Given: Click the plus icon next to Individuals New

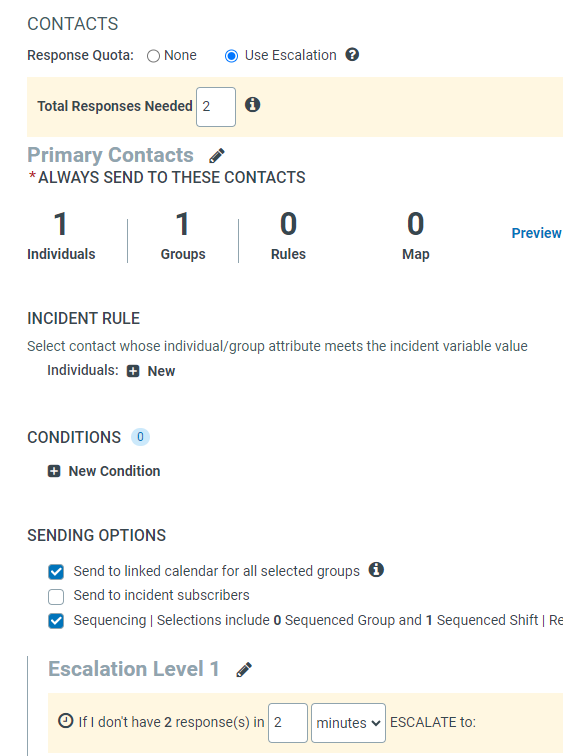Looking at the screenshot, I should 133,371.
